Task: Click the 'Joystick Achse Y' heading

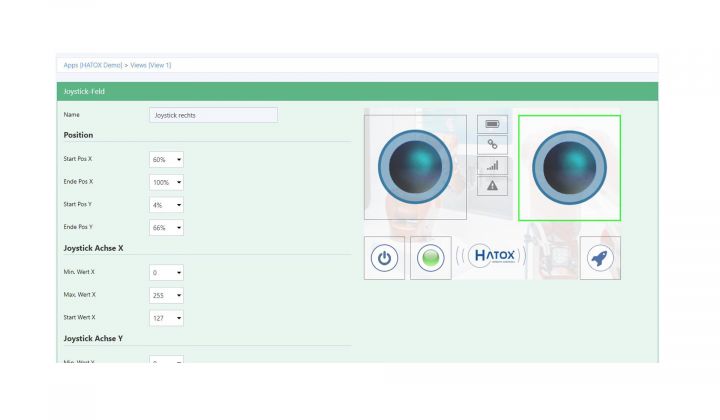Action: tap(93, 338)
